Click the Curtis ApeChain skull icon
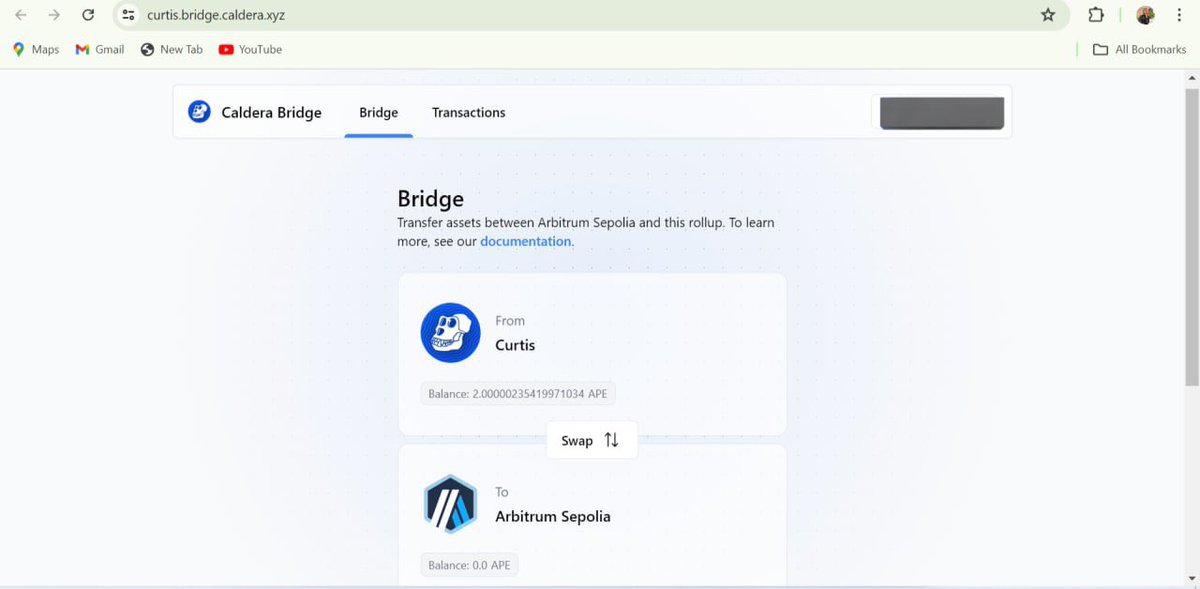Image resolution: width=1200 pixels, height=589 pixels. 451,333
